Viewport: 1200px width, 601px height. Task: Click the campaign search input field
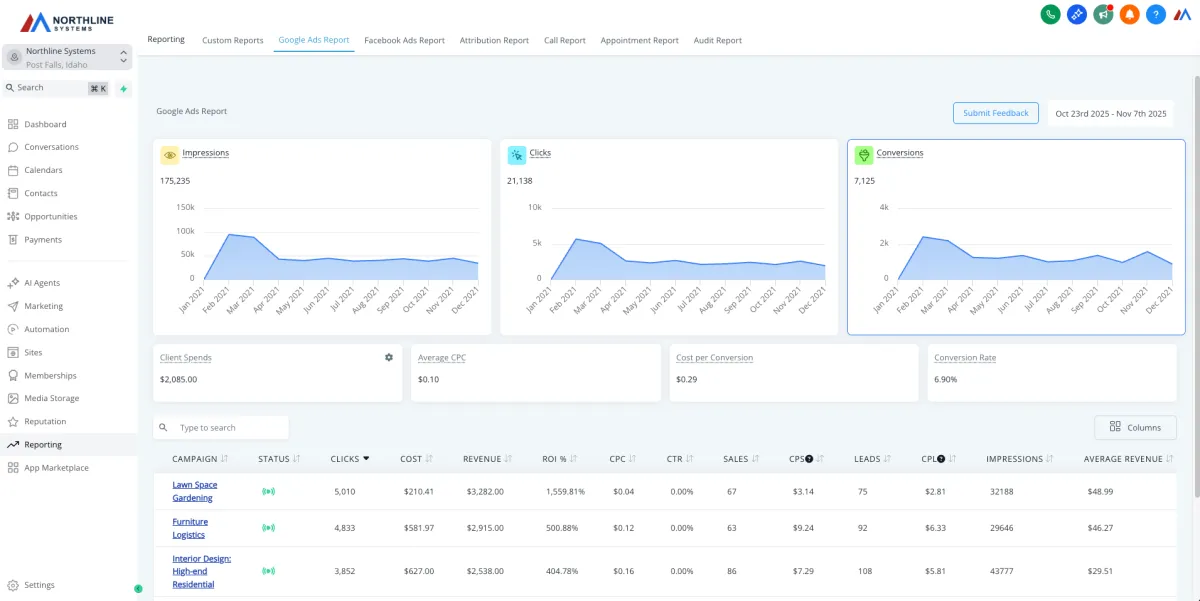[230, 428]
